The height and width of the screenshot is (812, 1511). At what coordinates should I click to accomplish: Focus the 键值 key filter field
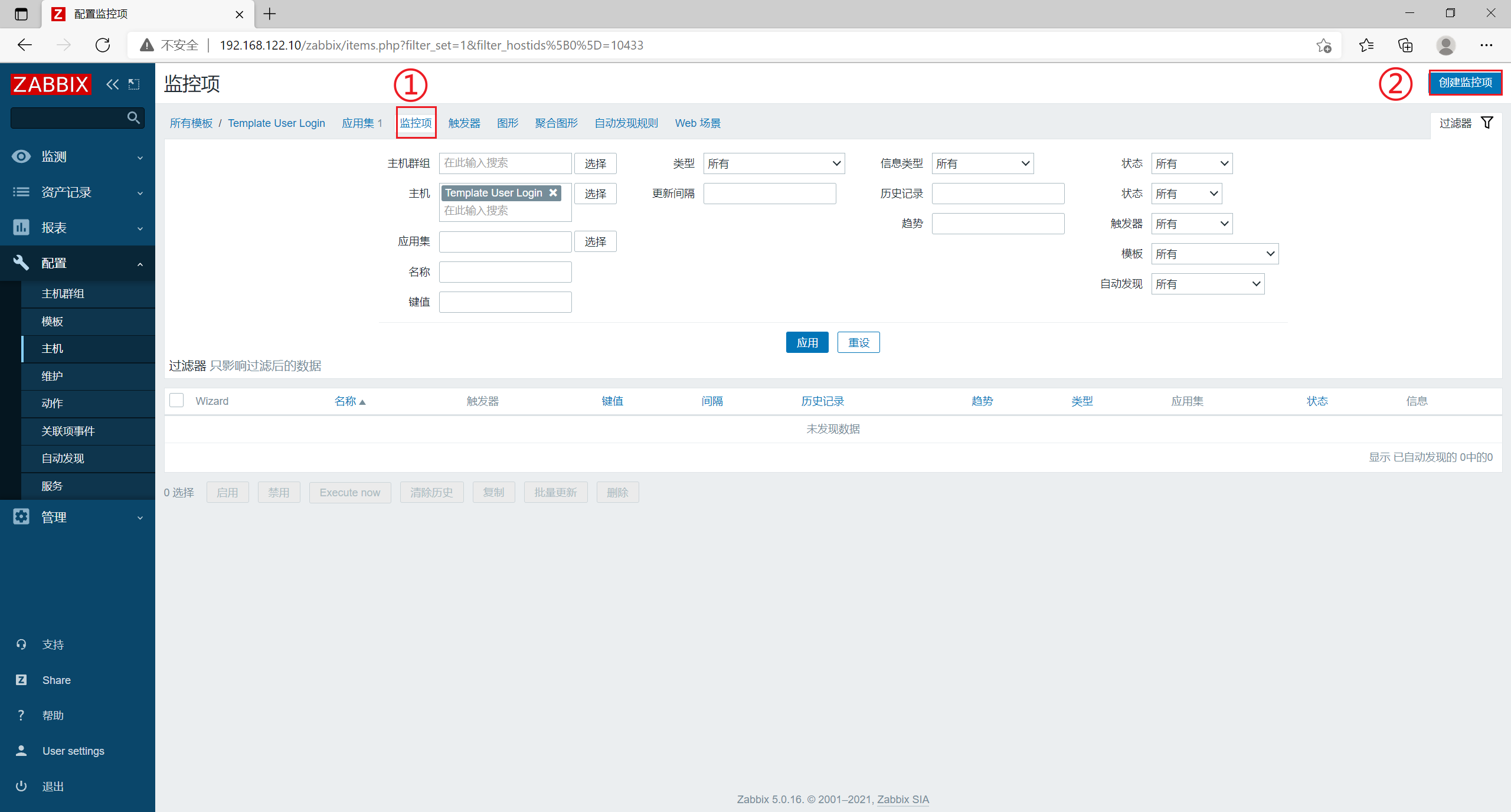click(x=505, y=302)
